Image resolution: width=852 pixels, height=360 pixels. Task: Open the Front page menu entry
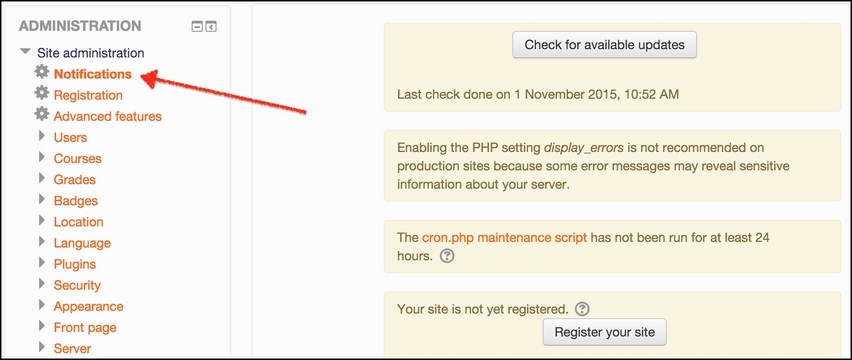[x=85, y=327]
